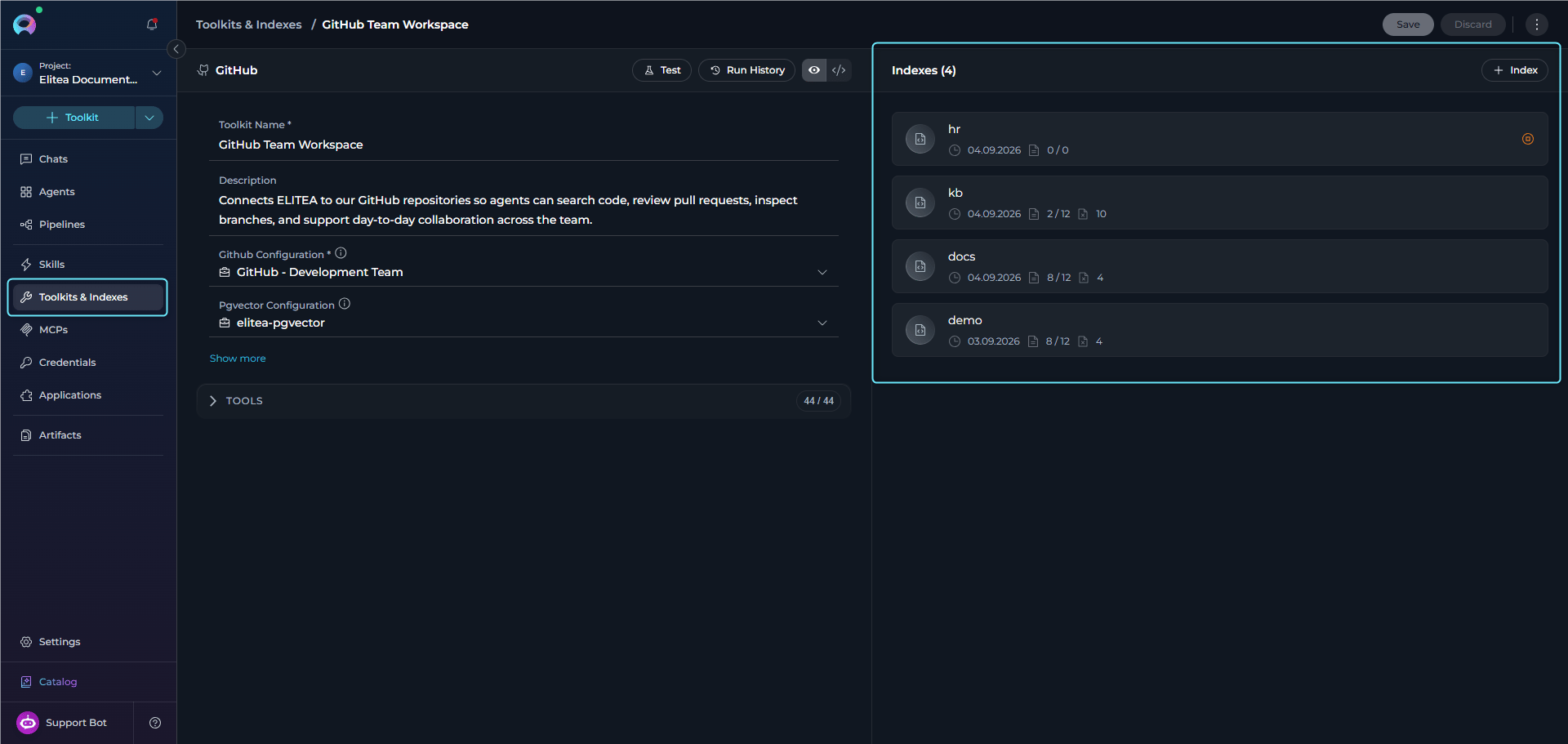This screenshot has width=1568, height=744.
Task: Collapse the sidebar with the arrow button
Action: [x=176, y=49]
